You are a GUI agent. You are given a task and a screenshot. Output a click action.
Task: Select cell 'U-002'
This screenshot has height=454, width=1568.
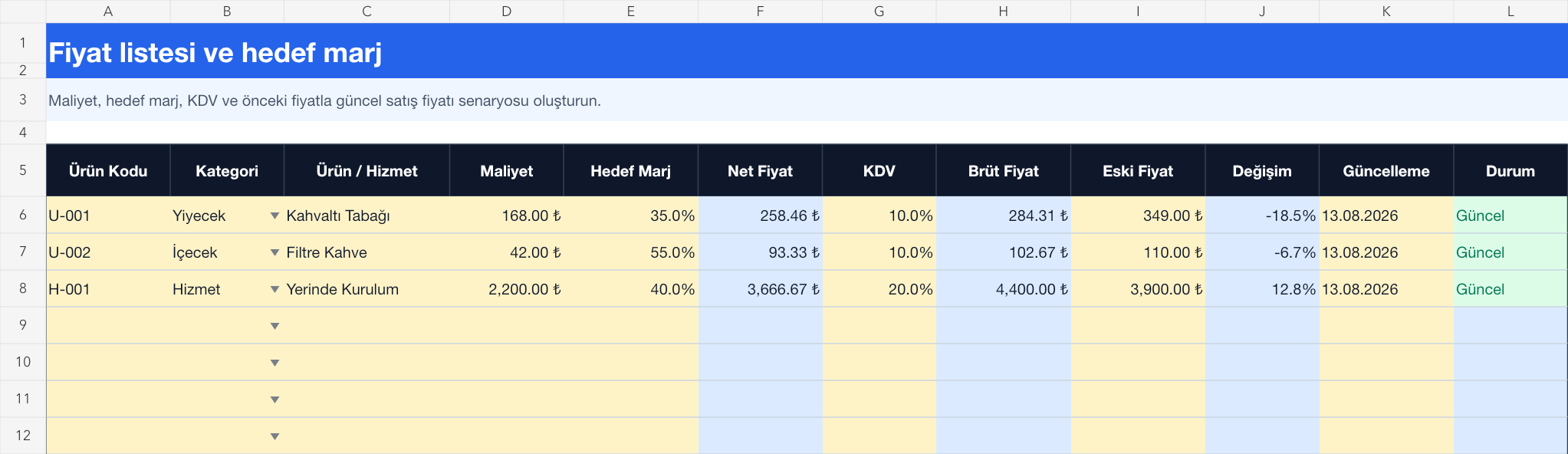(x=108, y=252)
